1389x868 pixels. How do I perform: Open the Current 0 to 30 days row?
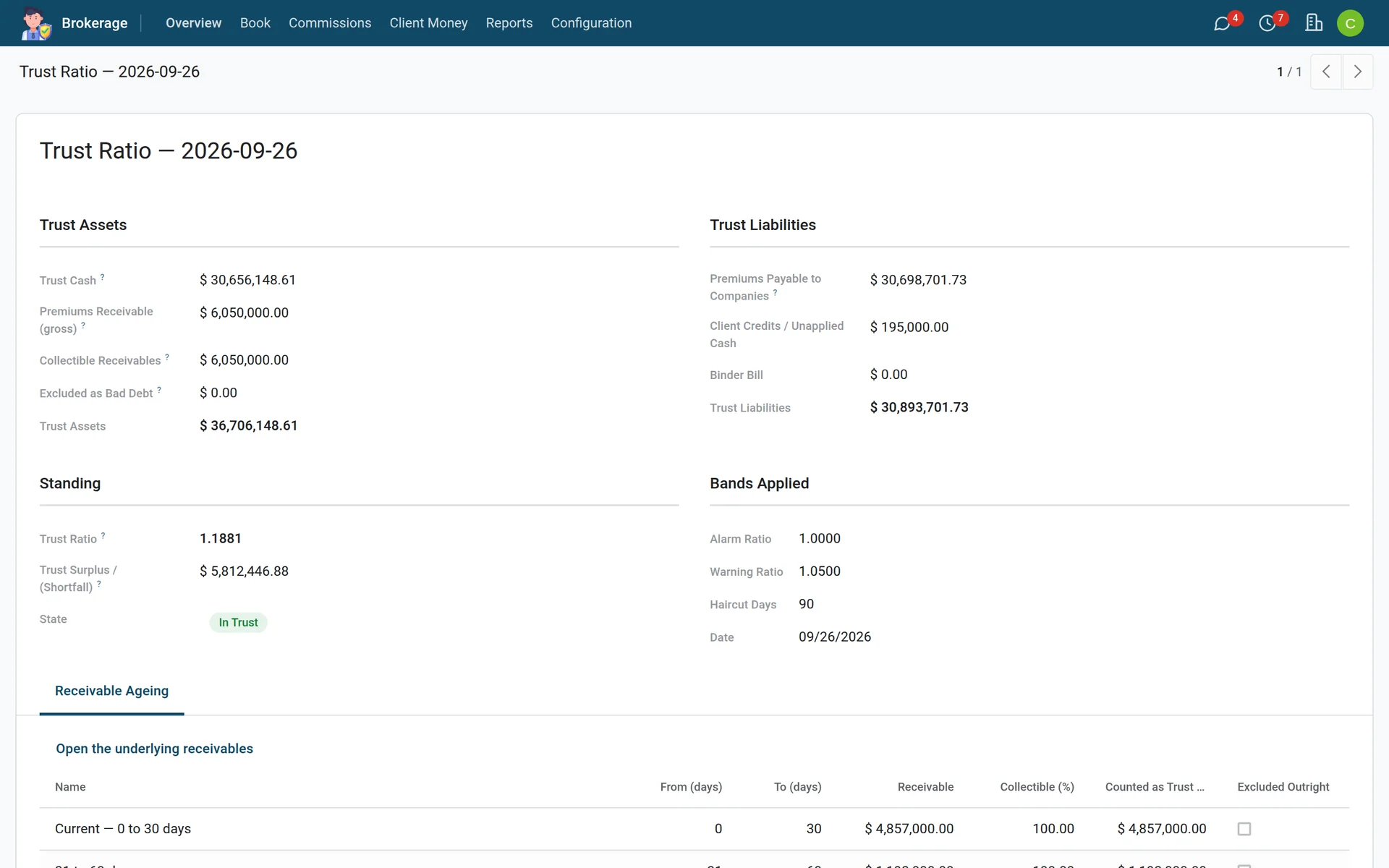[694, 829]
